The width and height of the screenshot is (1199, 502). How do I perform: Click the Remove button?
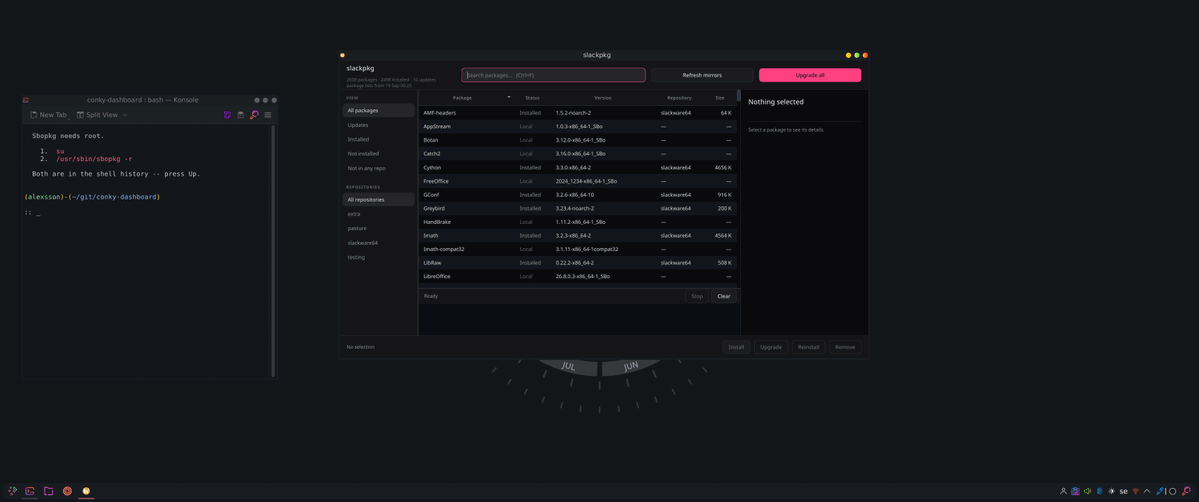point(845,347)
